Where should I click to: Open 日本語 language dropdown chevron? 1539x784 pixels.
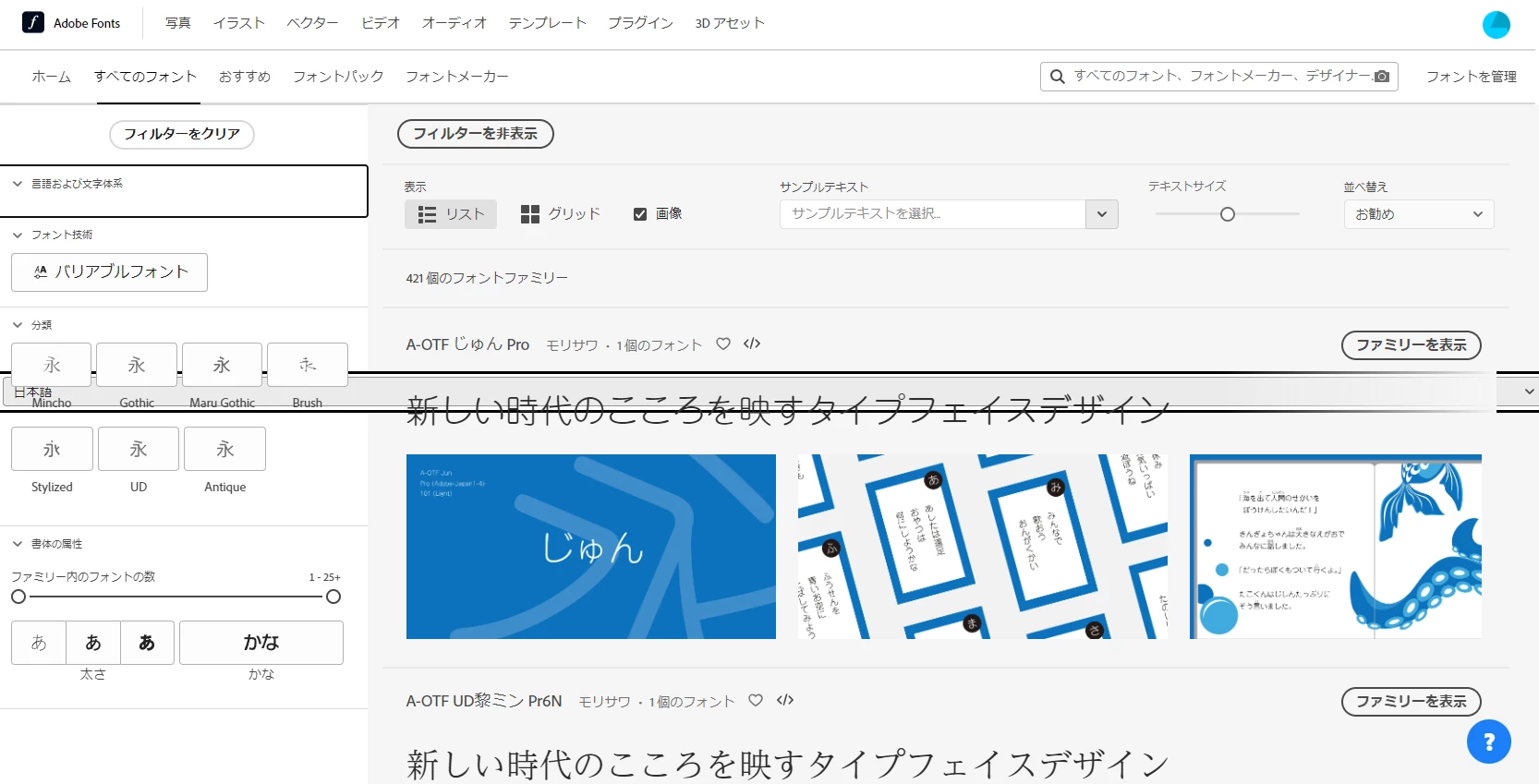coord(1530,392)
